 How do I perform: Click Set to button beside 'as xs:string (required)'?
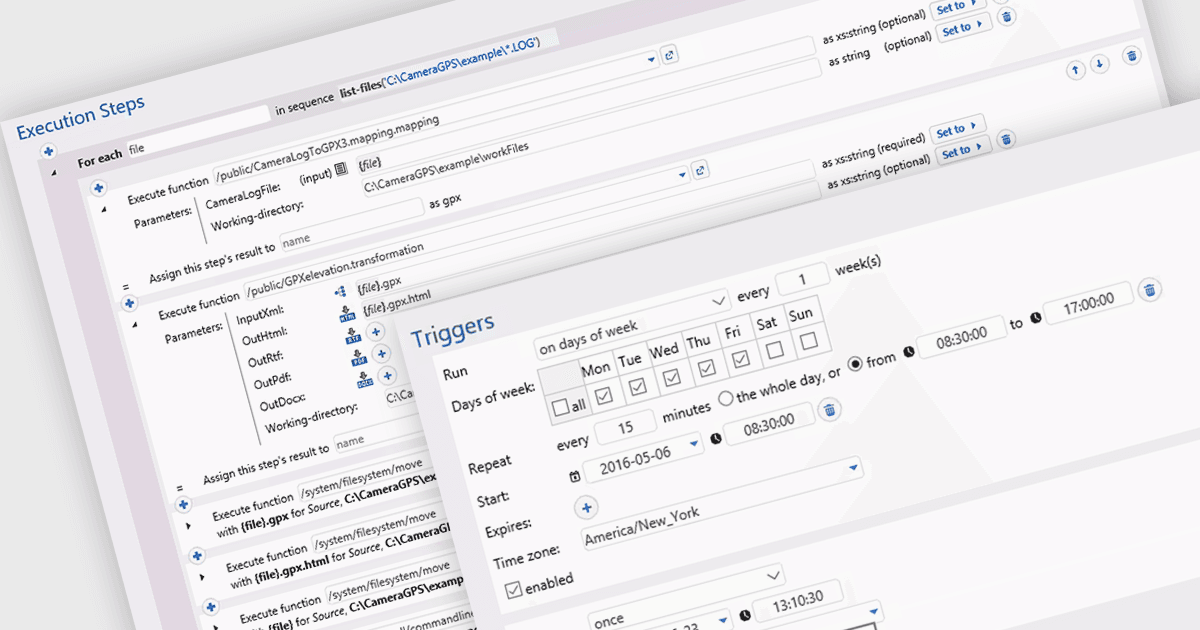960,129
